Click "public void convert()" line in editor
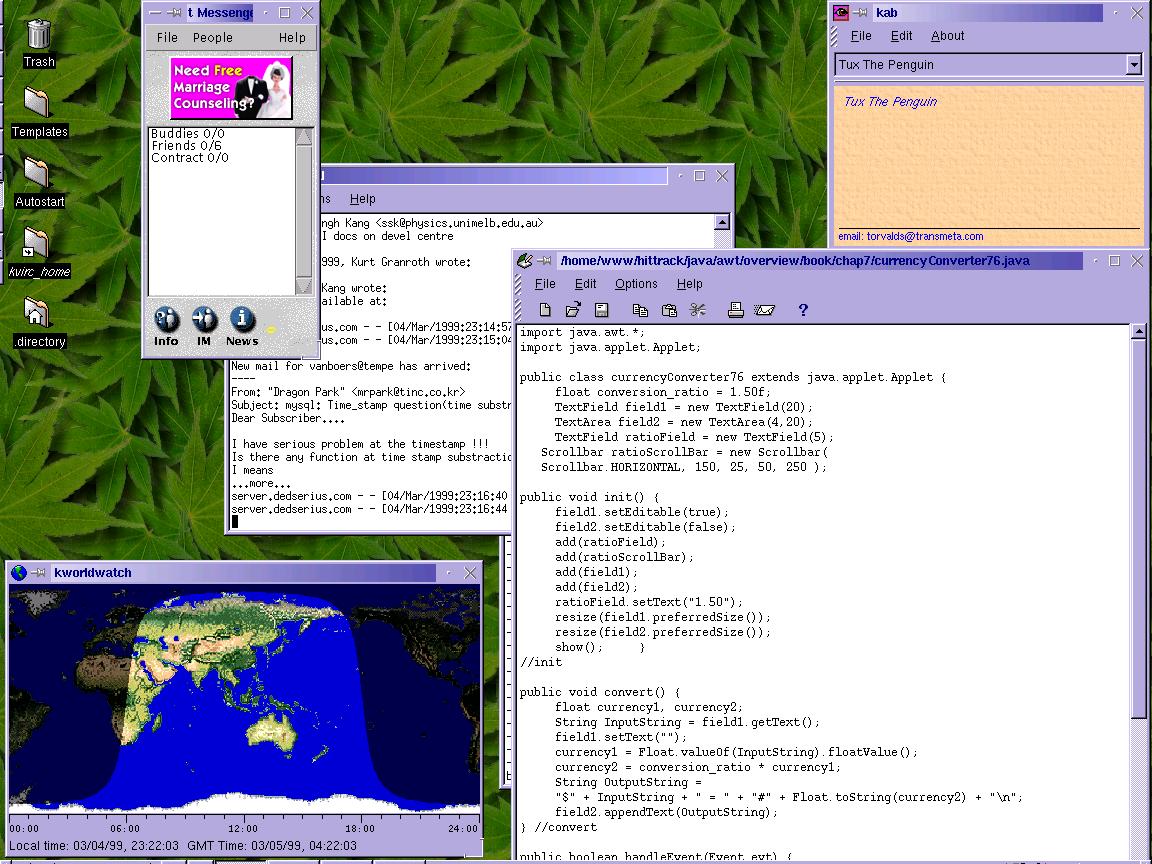 600,692
